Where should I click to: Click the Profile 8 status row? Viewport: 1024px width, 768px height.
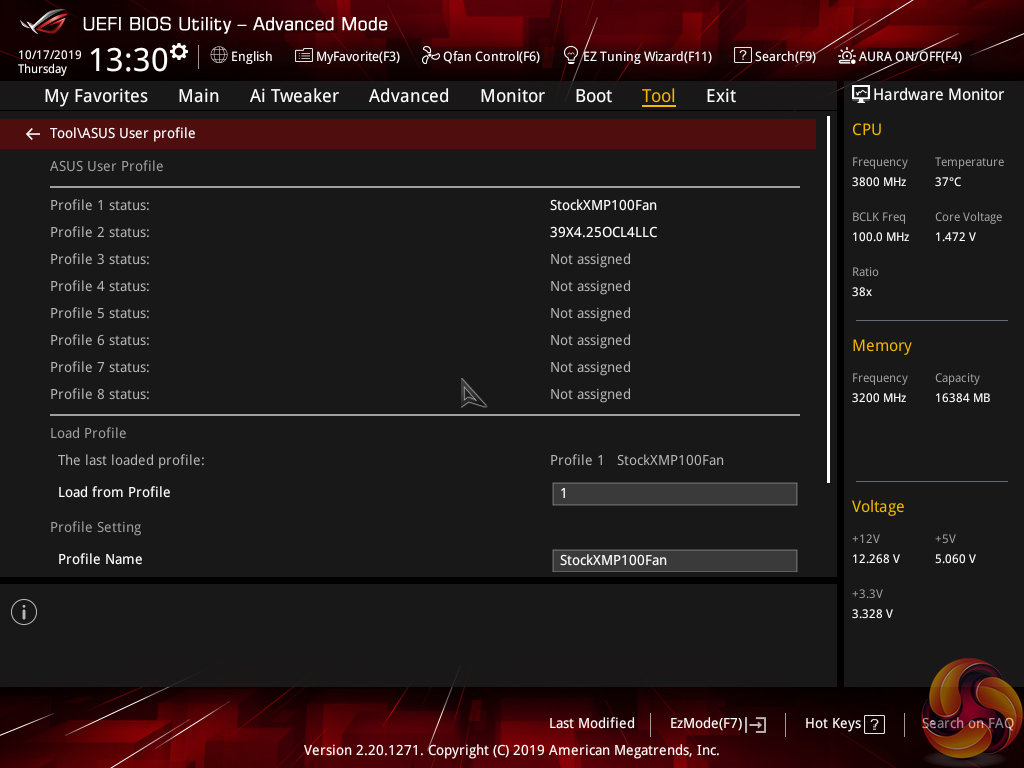click(424, 394)
